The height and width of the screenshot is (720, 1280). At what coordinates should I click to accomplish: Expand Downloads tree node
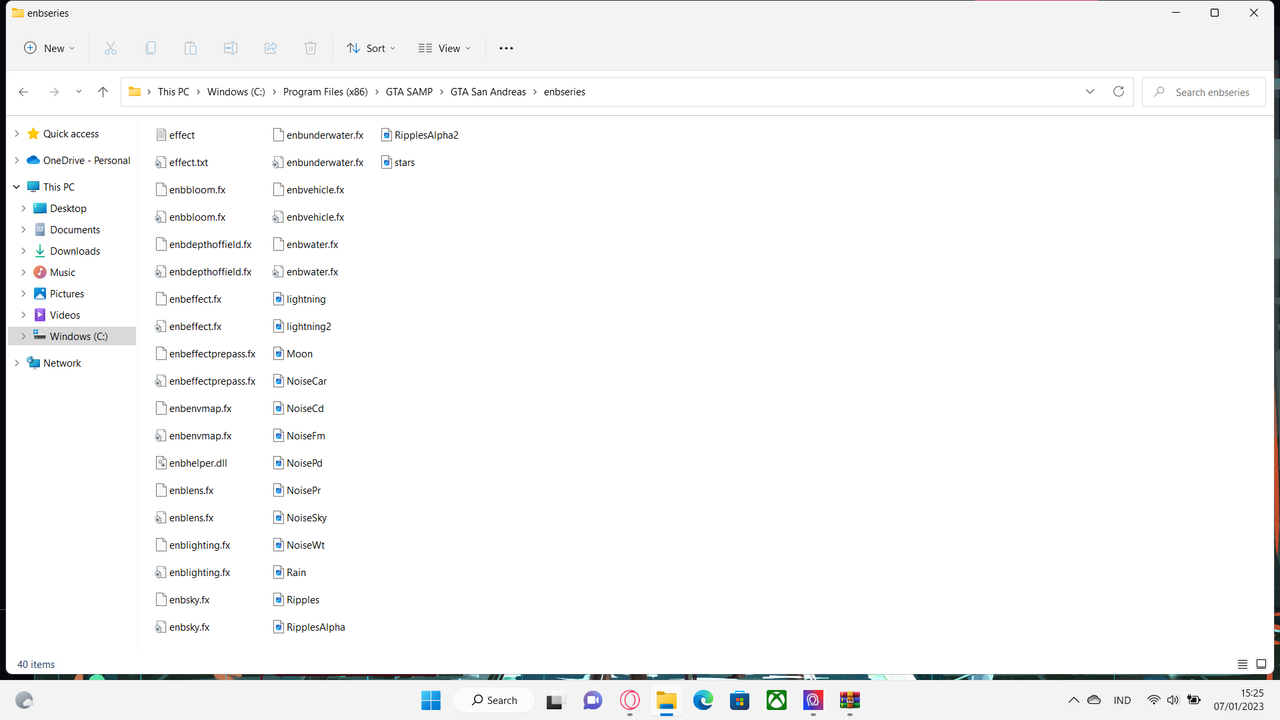(x=23, y=251)
